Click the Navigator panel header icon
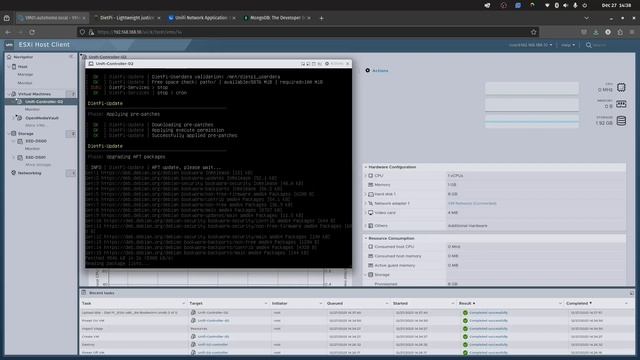The height and width of the screenshot is (360, 640). (x=9, y=57)
